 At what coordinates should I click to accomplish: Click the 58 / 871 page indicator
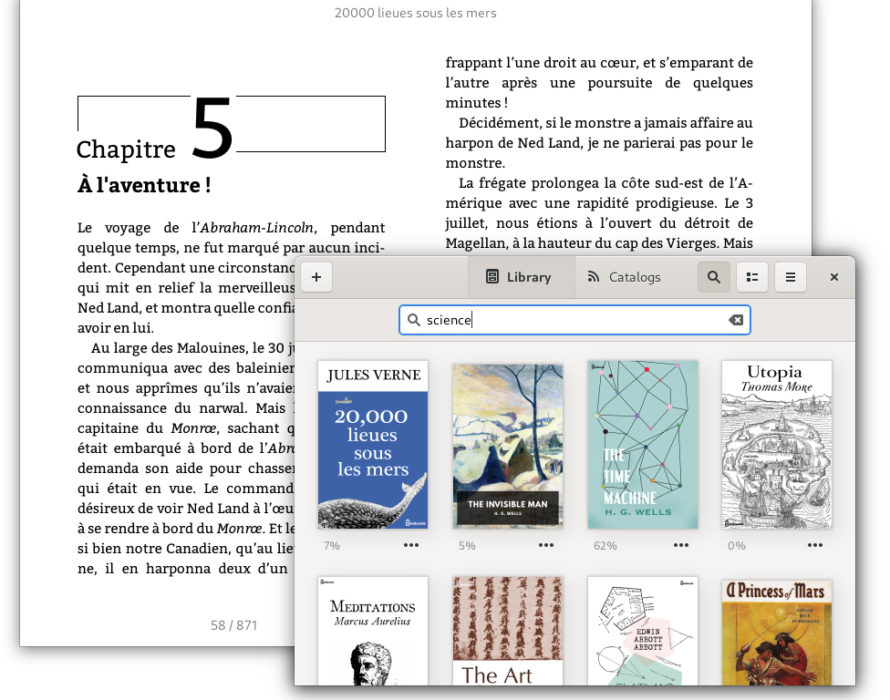click(x=234, y=625)
